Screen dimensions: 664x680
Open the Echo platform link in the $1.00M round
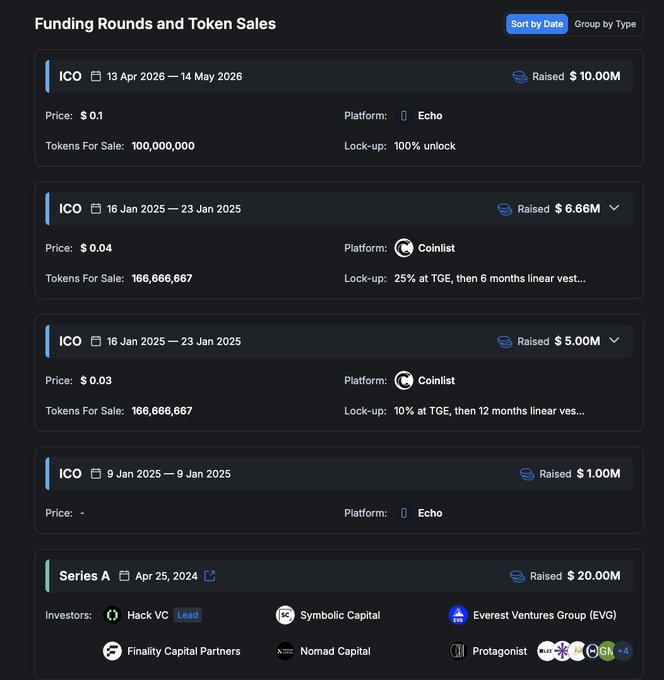click(x=430, y=513)
